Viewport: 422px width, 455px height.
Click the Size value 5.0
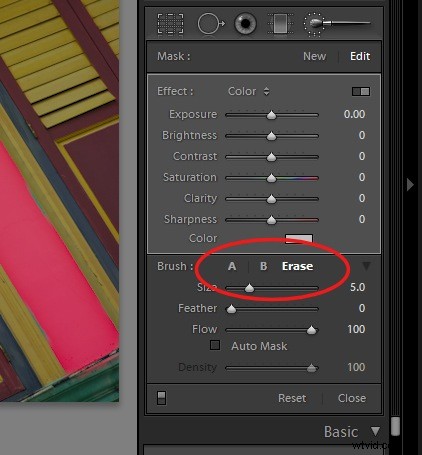(x=357, y=287)
